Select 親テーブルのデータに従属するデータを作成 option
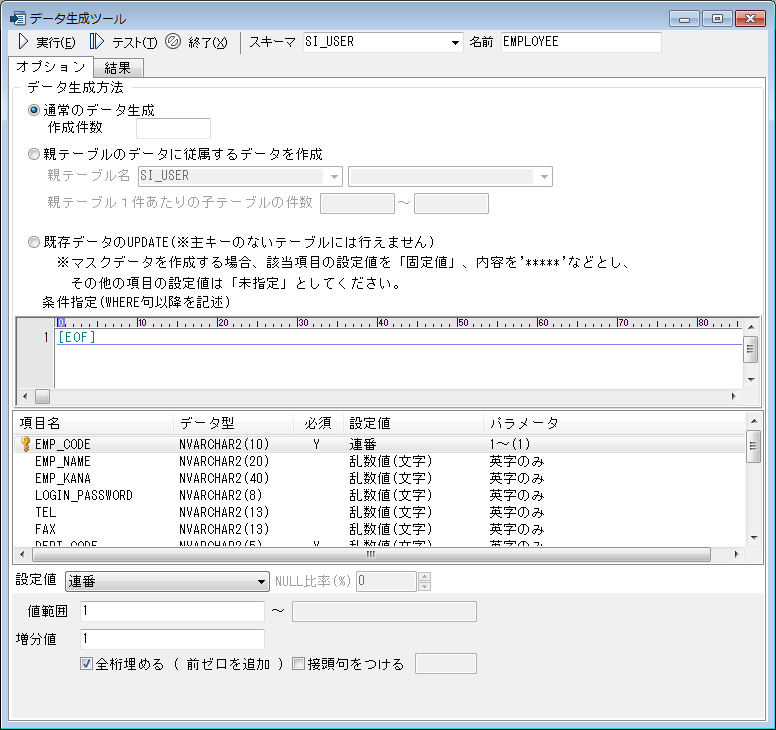 [x=35, y=154]
